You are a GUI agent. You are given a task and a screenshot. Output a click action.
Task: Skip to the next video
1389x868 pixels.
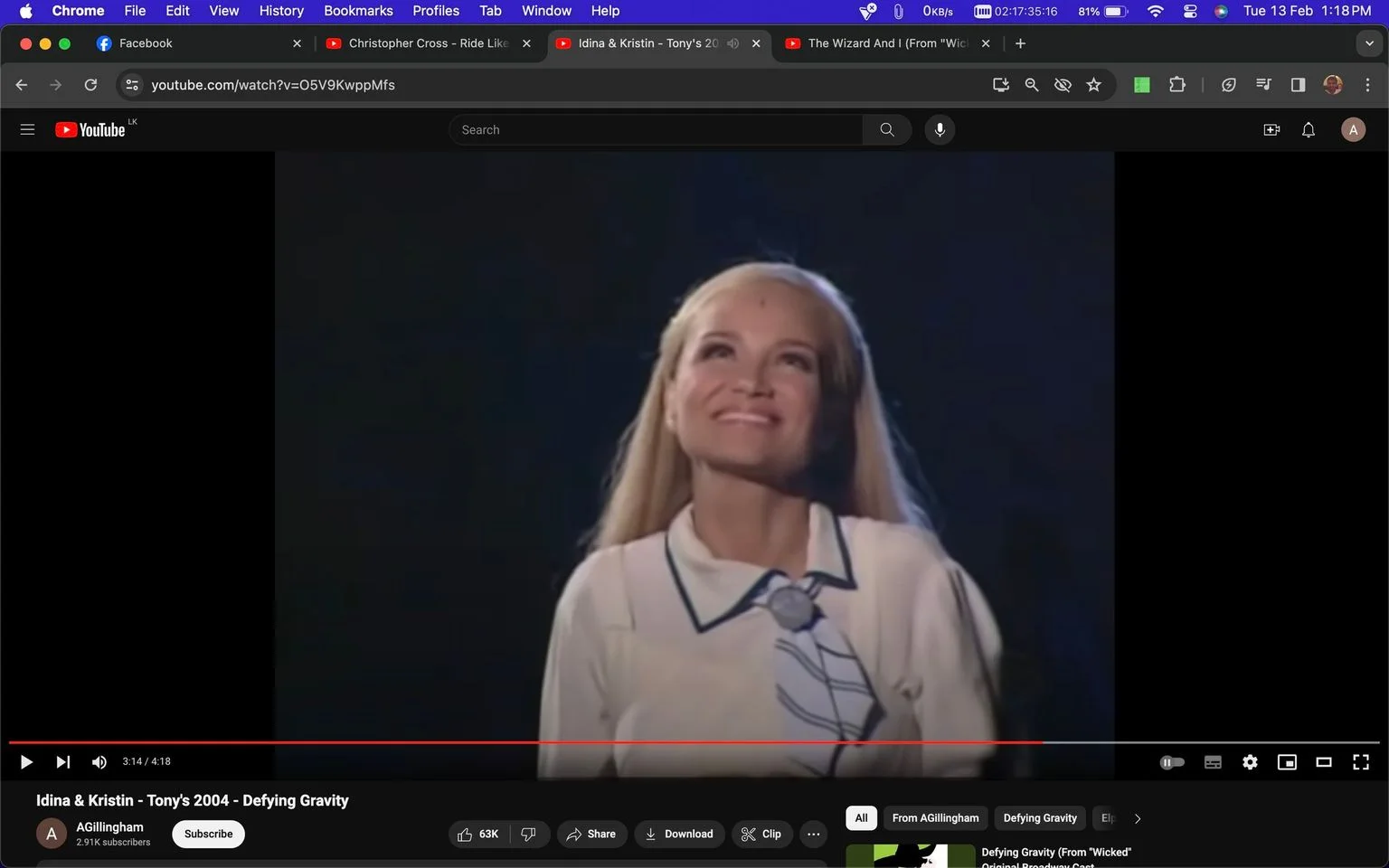tap(62, 762)
